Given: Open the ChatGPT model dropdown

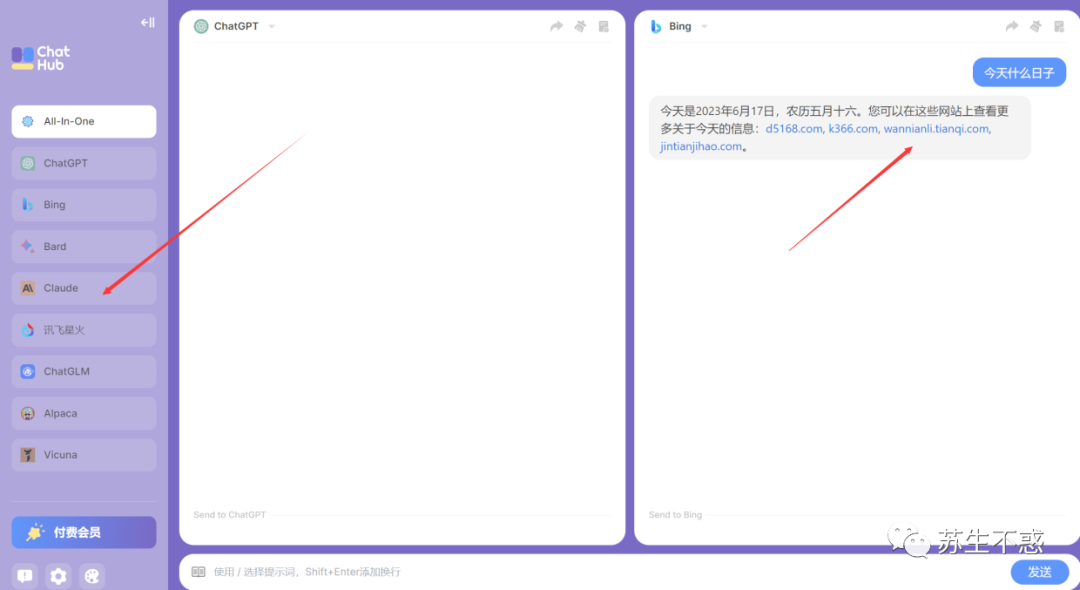Looking at the screenshot, I should (x=270, y=26).
